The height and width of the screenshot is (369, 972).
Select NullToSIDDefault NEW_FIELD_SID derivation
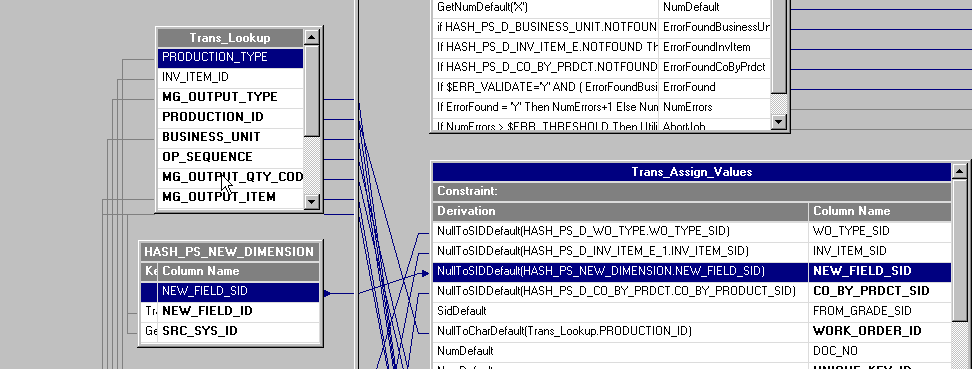pos(621,271)
